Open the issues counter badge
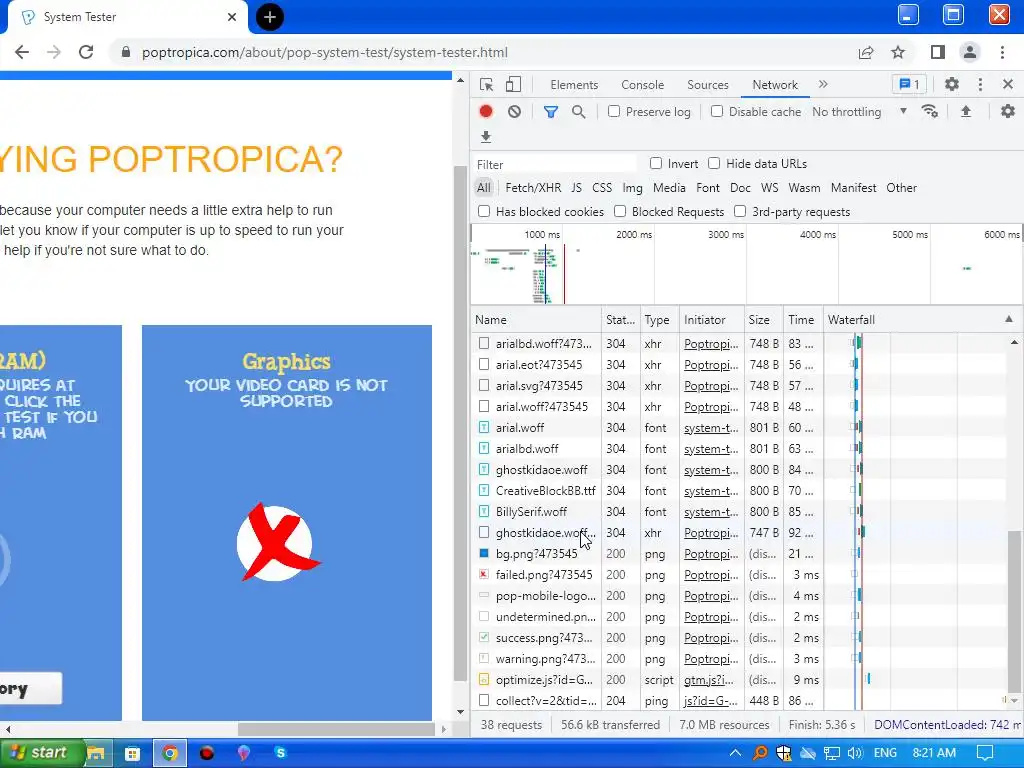 909,84
